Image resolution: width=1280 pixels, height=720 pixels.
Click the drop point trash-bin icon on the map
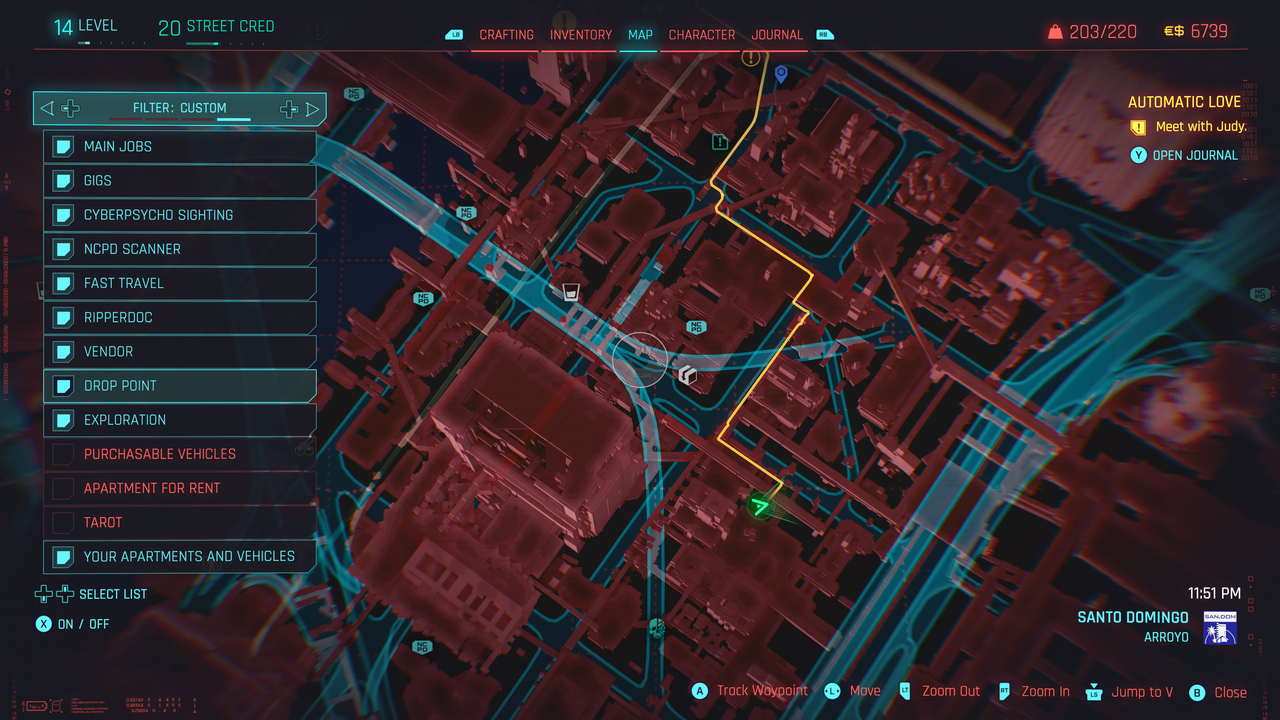pyautogui.click(x=570, y=292)
